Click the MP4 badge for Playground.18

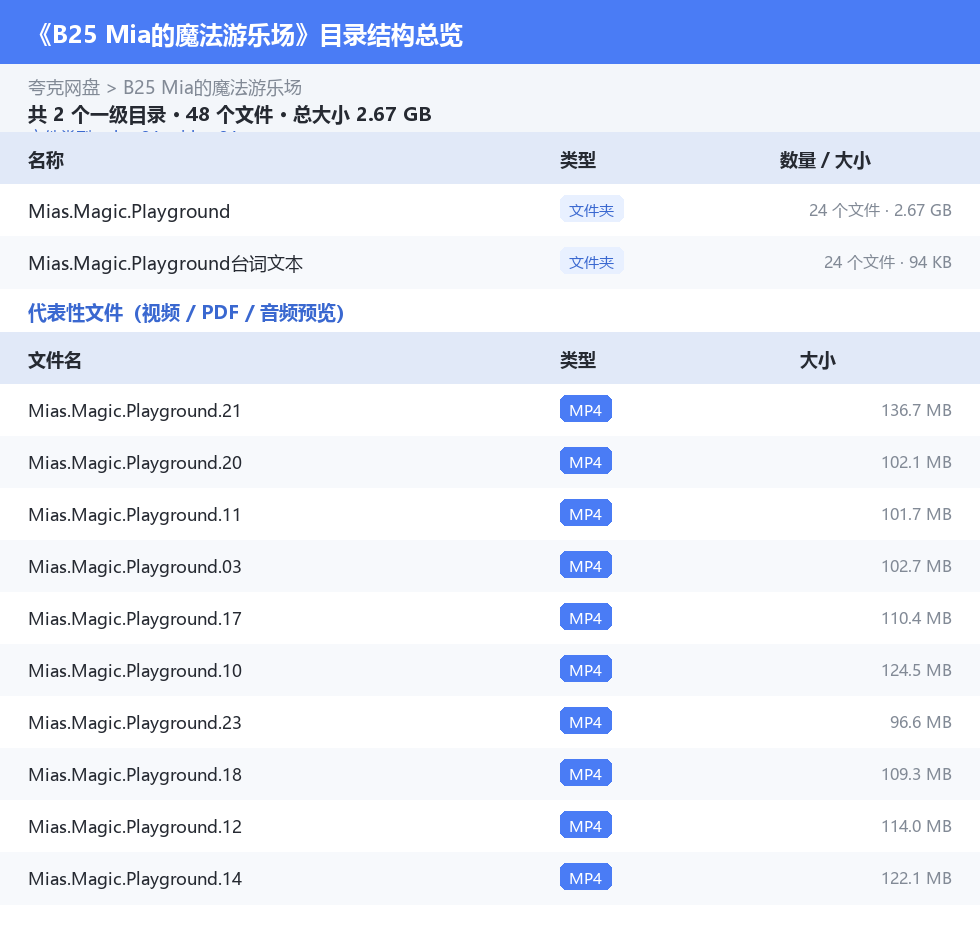586,772
